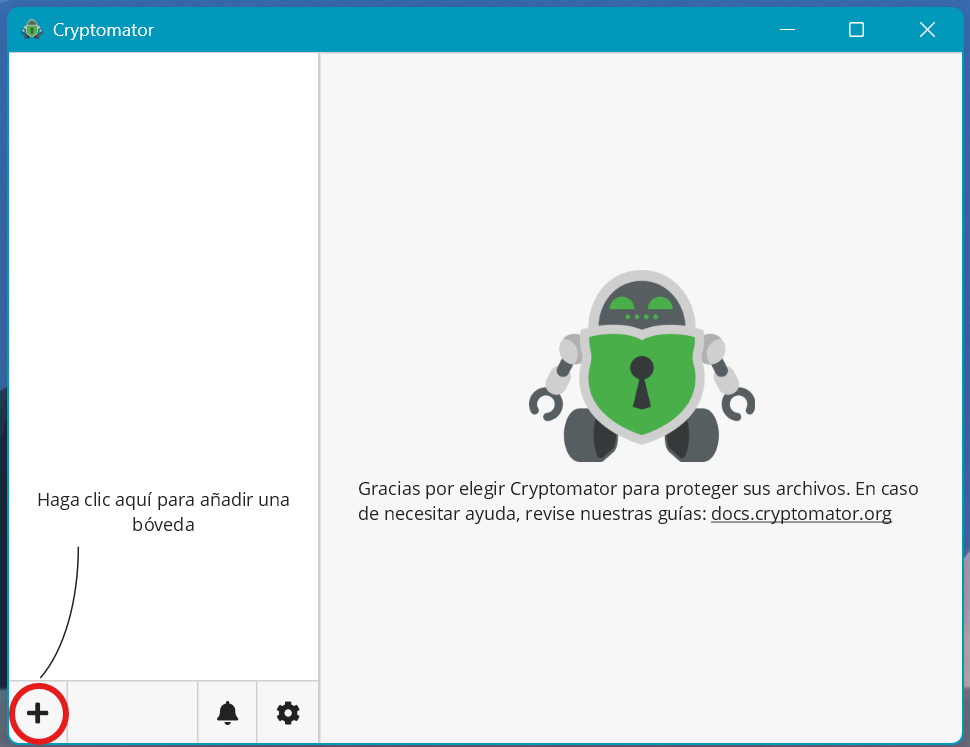Viewport: 970px width, 747px height.
Task: Open settings with the gear icon
Action: point(288,713)
